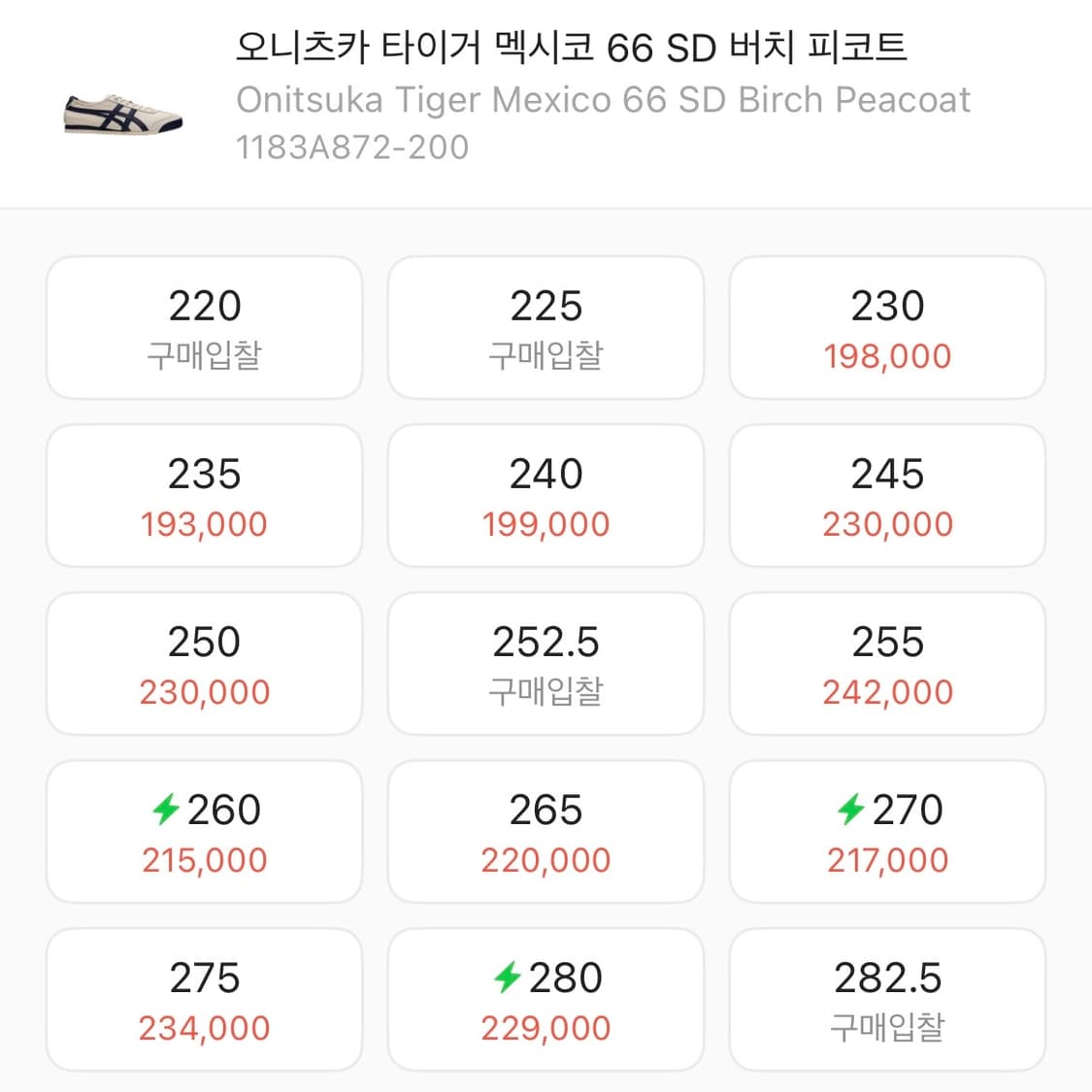Image resolution: width=1092 pixels, height=1092 pixels.
Task: Click the style code 1183A872-200
Action: tap(351, 147)
